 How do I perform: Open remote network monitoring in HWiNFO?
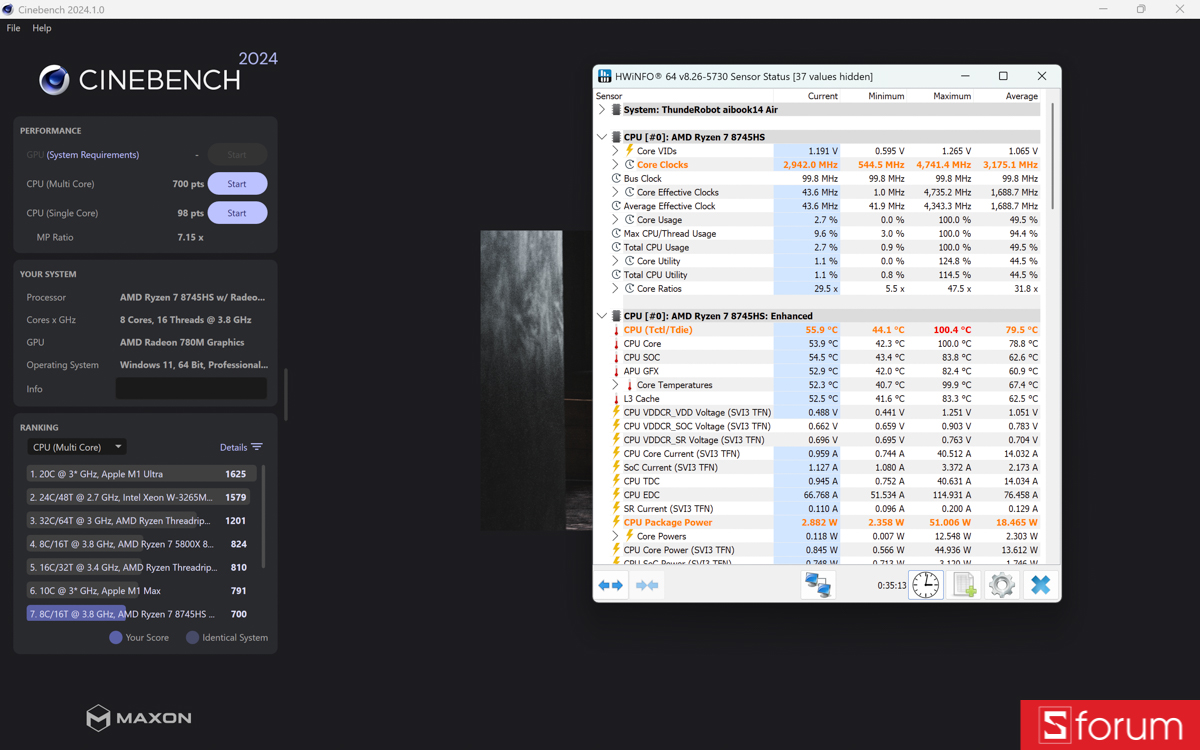[x=818, y=585]
